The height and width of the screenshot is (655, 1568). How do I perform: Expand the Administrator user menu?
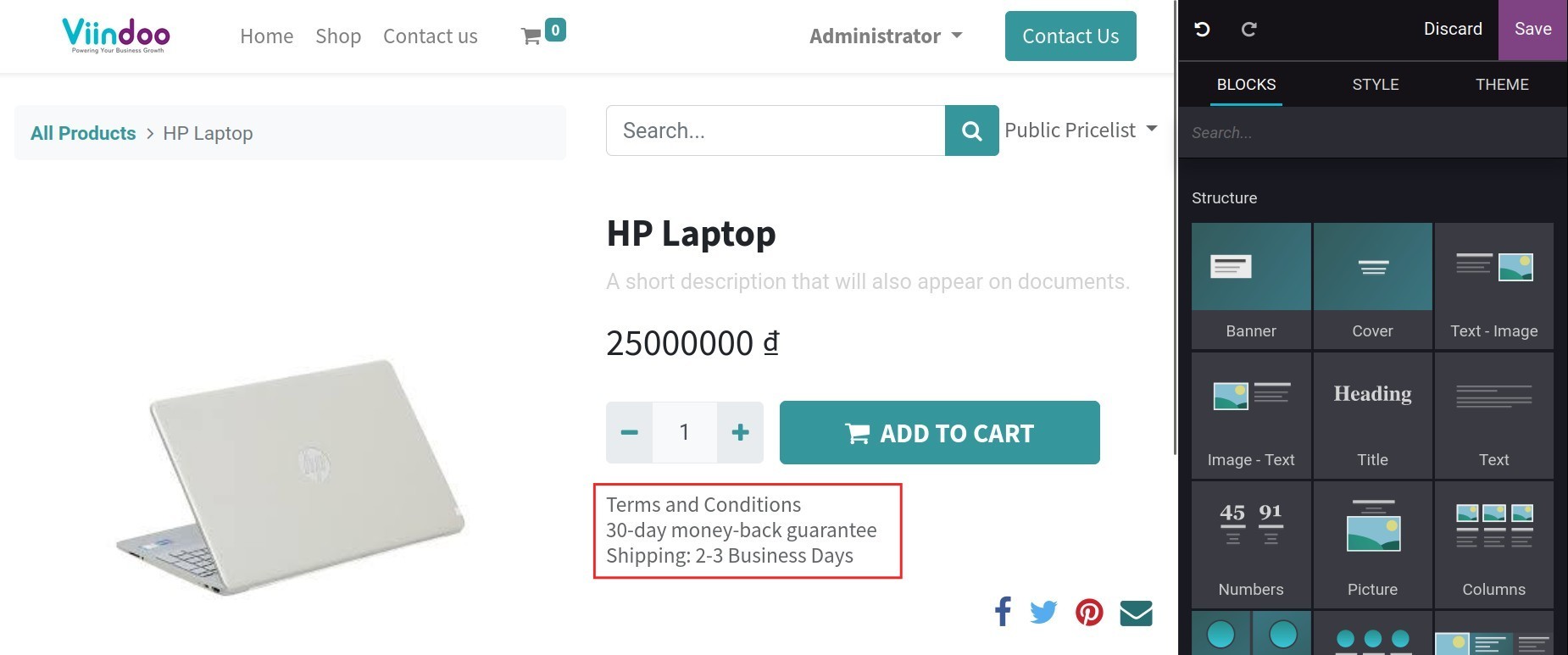pyautogui.click(x=886, y=36)
